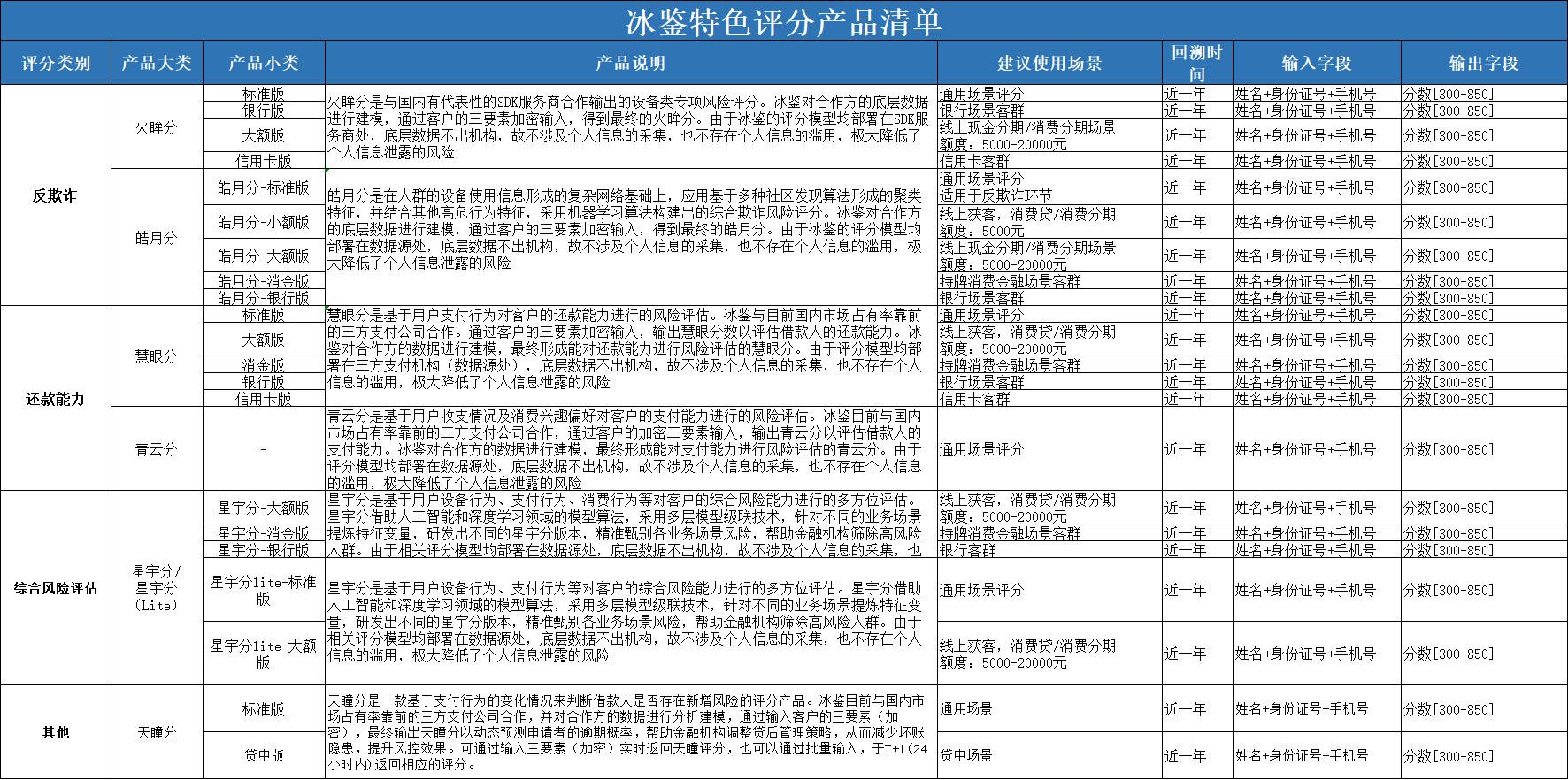Click 近一年 in the 皓月分-标准版 row
This screenshot has height=780, width=1568.
coord(1197,187)
